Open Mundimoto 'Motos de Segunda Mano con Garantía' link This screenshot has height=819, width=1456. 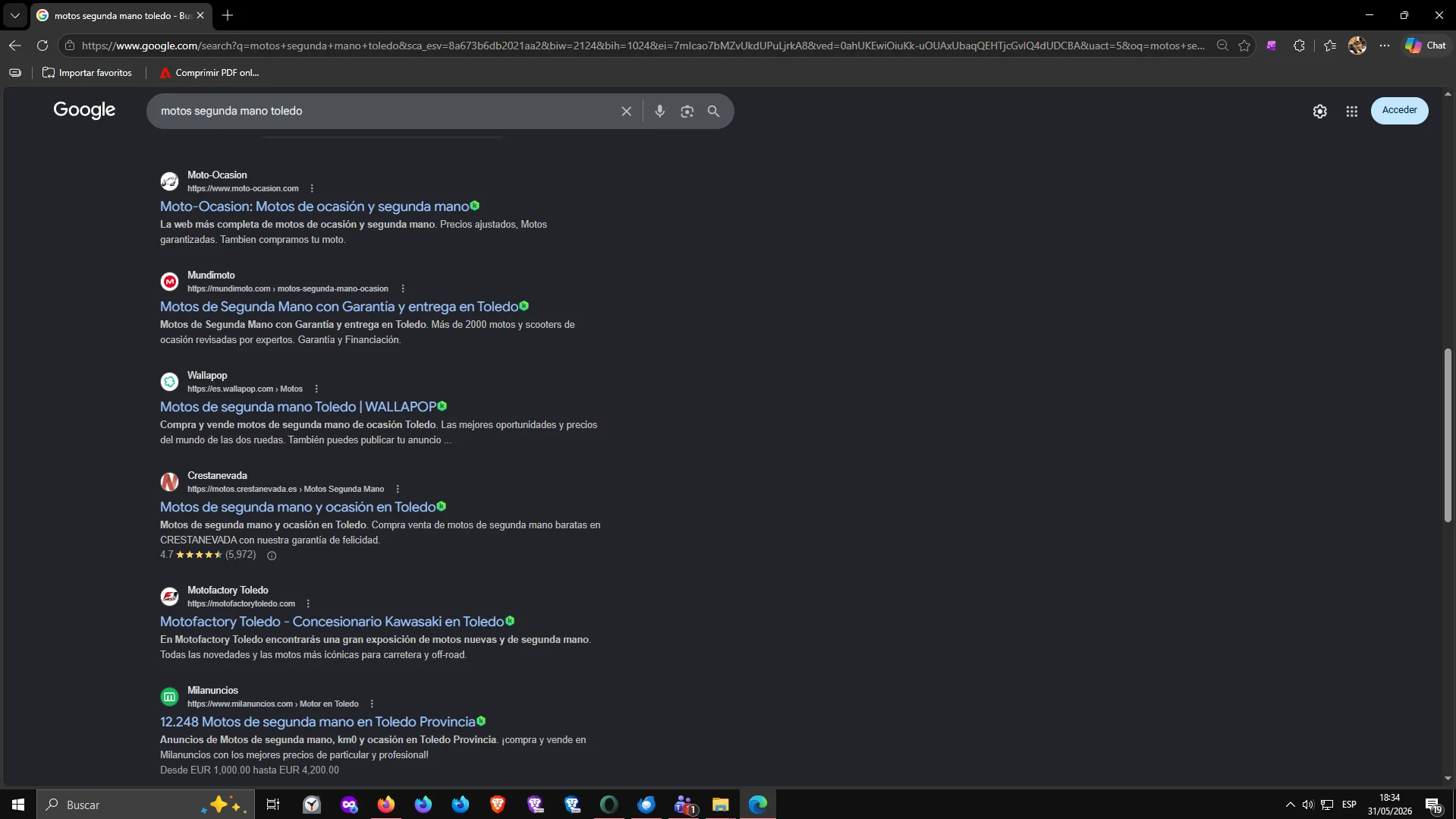[339, 307]
